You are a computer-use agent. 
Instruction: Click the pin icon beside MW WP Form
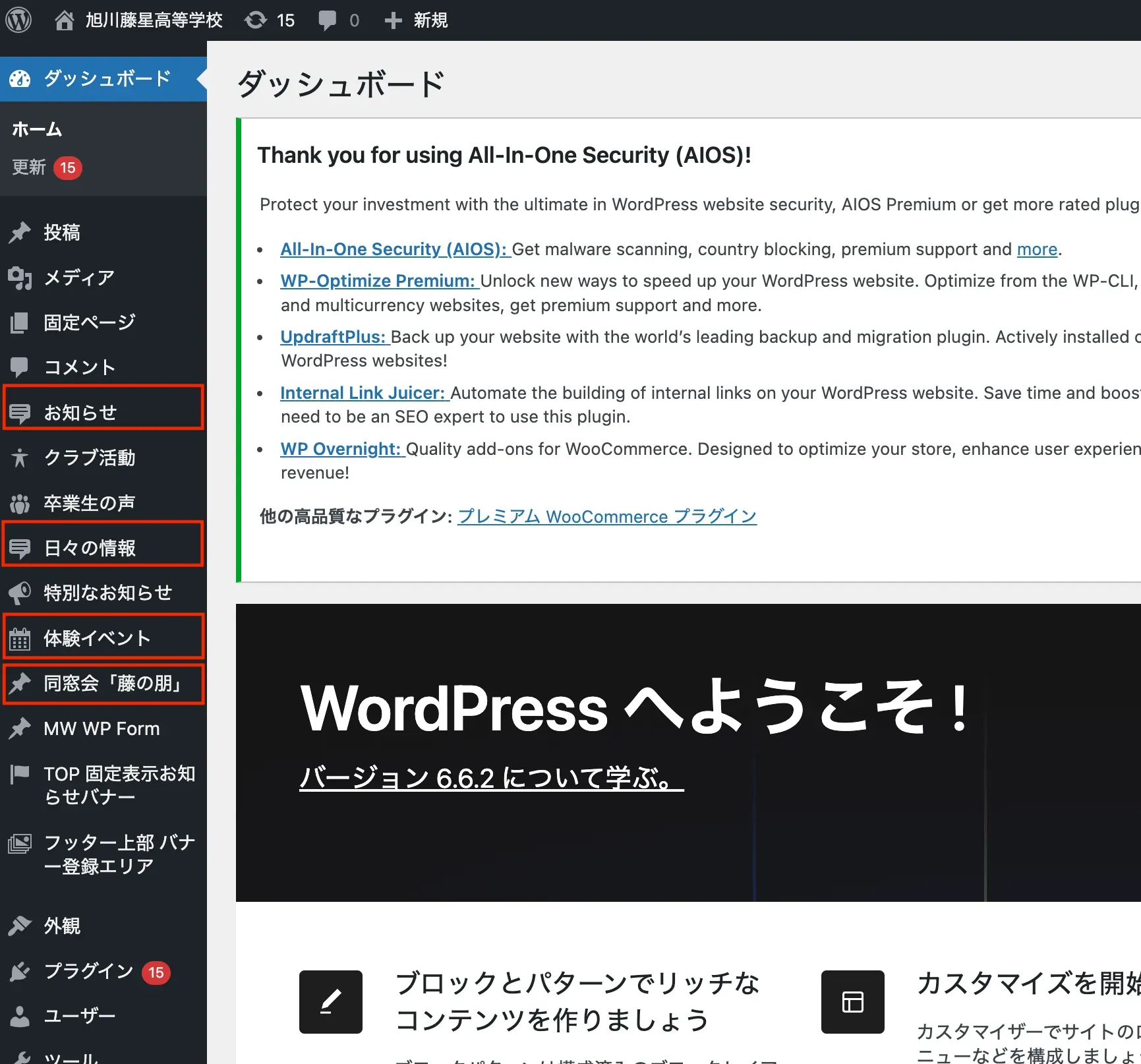20,728
